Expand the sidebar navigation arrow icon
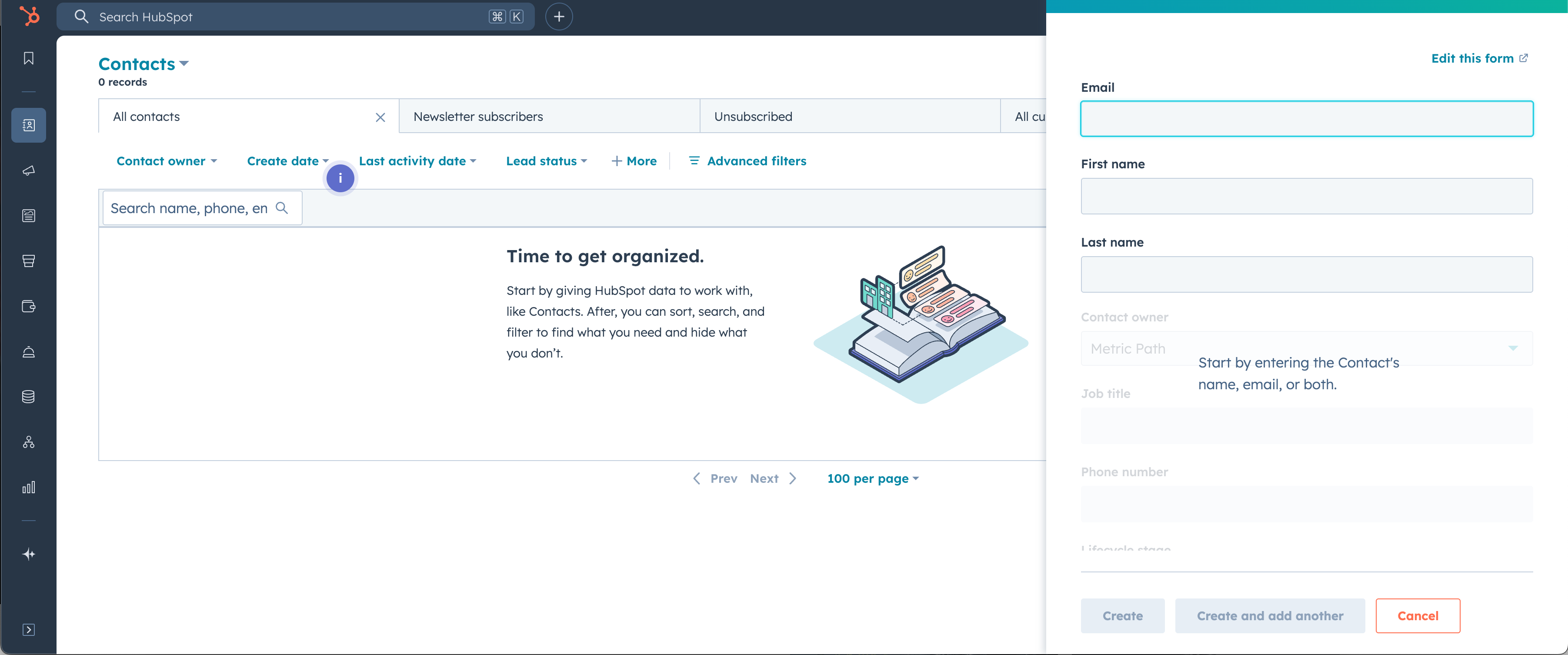 coord(29,629)
